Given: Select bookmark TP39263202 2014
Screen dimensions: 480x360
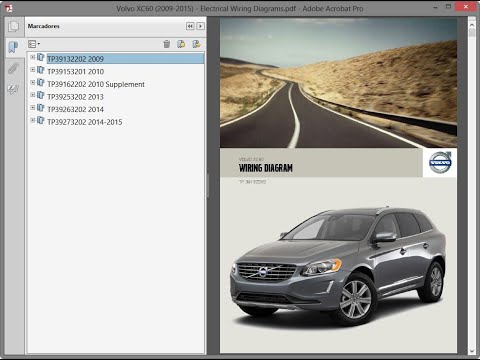Looking at the screenshot, I should pyautogui.click(x=76, y=109).
